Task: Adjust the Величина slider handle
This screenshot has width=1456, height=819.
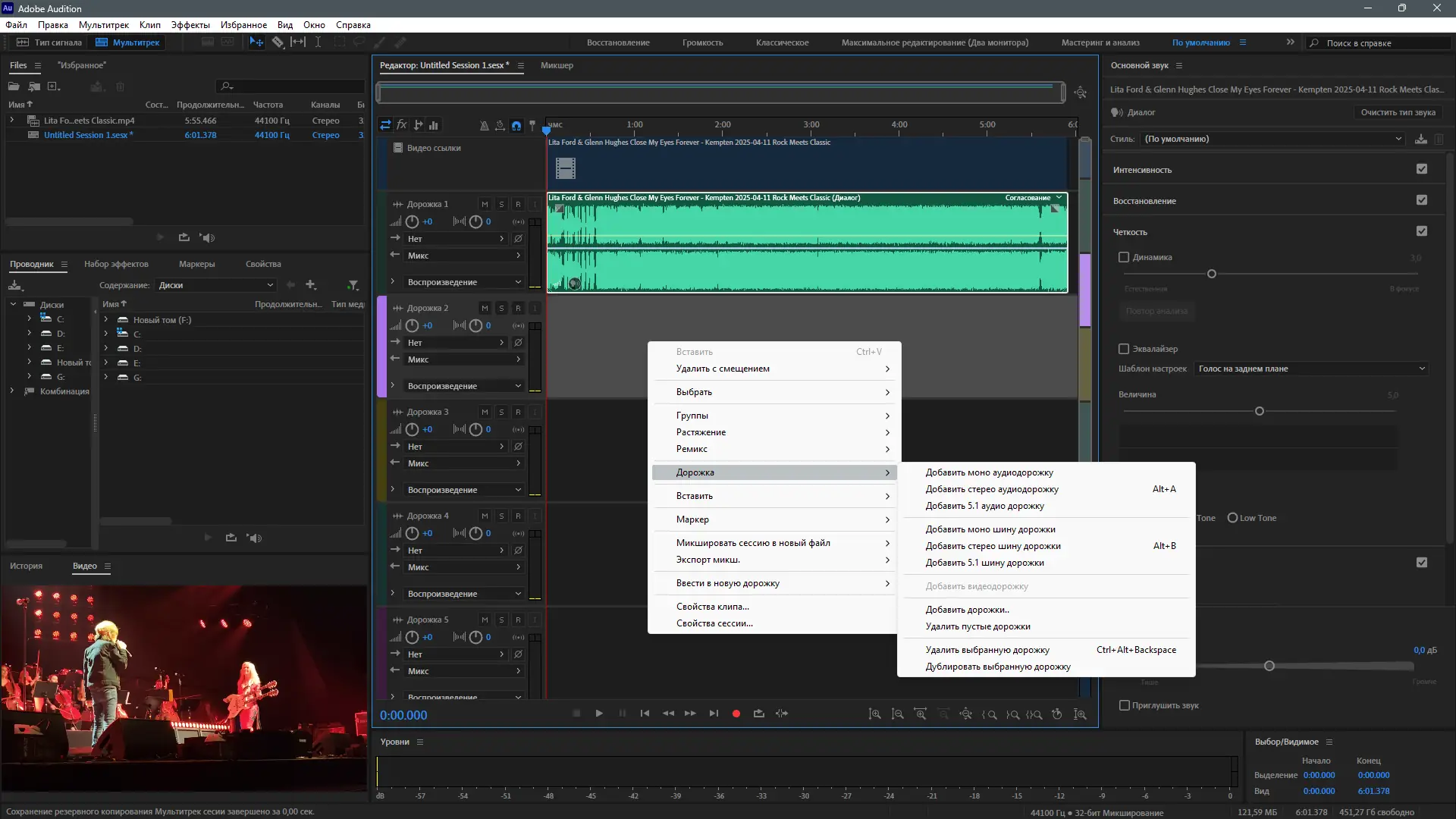Action: tap(1260, 411)
